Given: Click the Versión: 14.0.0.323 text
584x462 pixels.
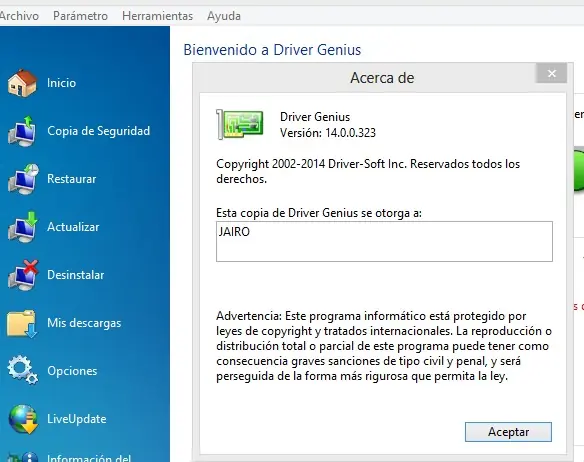Looking at the screenshot, I should coord(328,133).
